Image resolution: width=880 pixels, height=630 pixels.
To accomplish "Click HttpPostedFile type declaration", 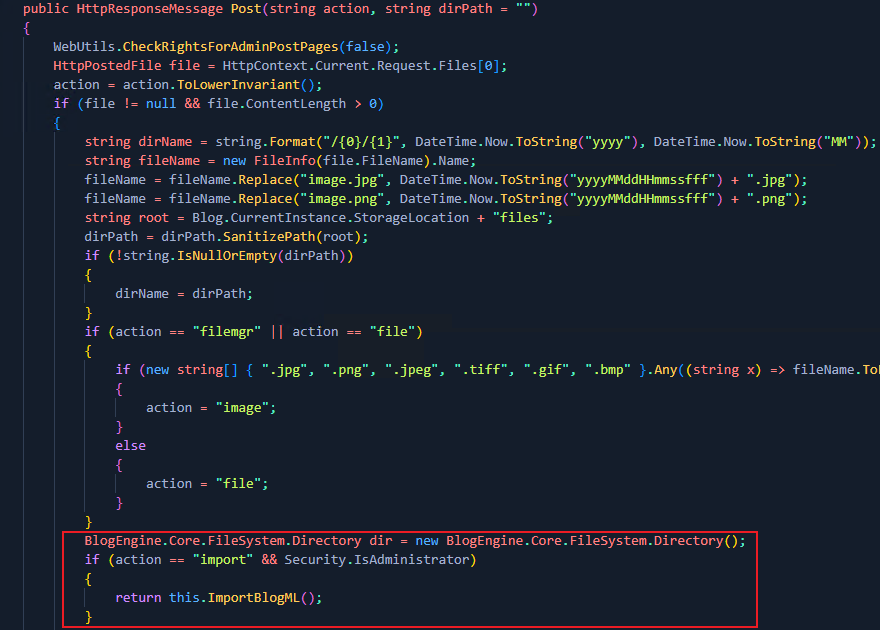I will tap(107, 66).
